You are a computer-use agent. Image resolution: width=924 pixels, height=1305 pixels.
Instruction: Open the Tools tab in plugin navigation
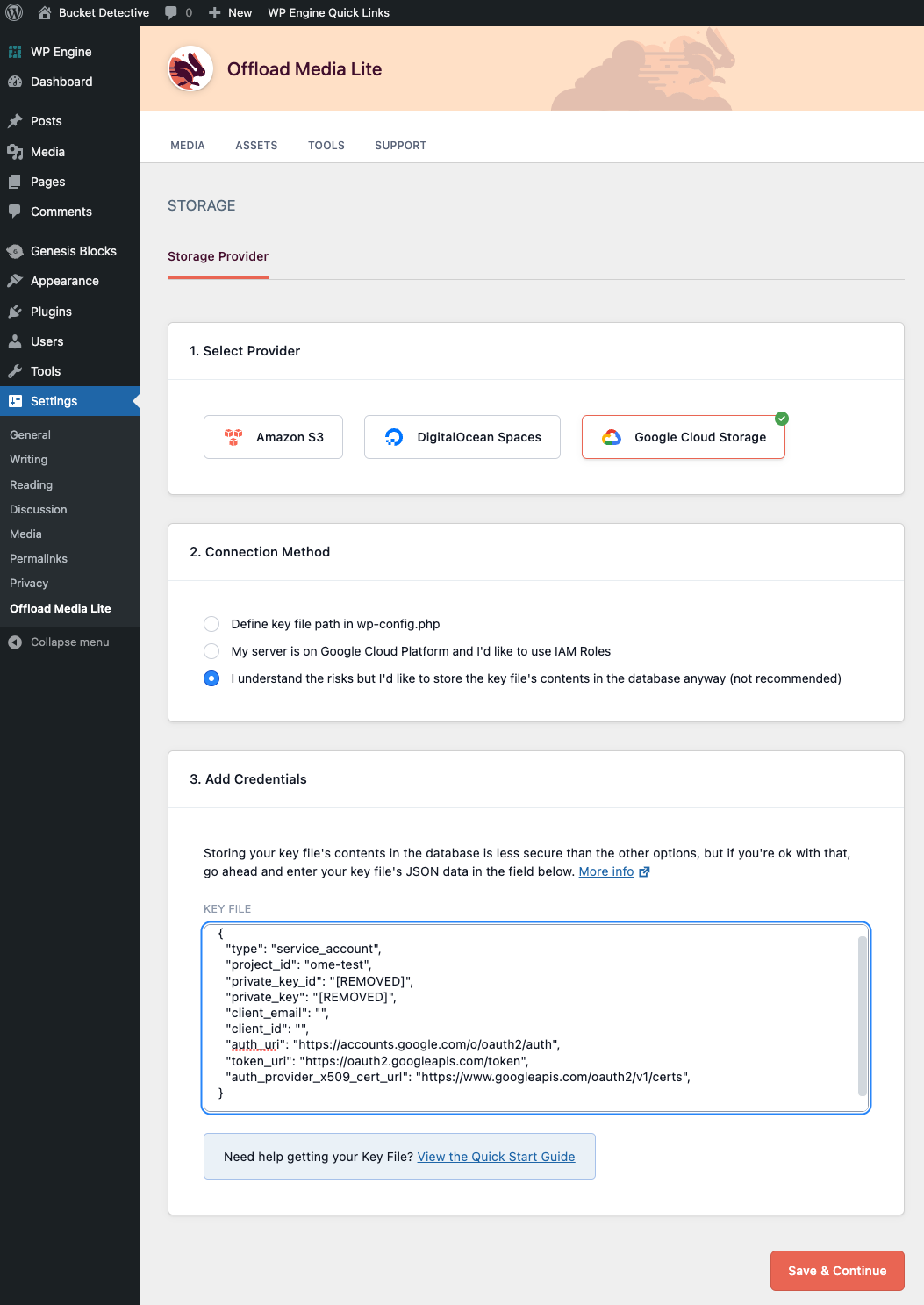coord(326,146)
